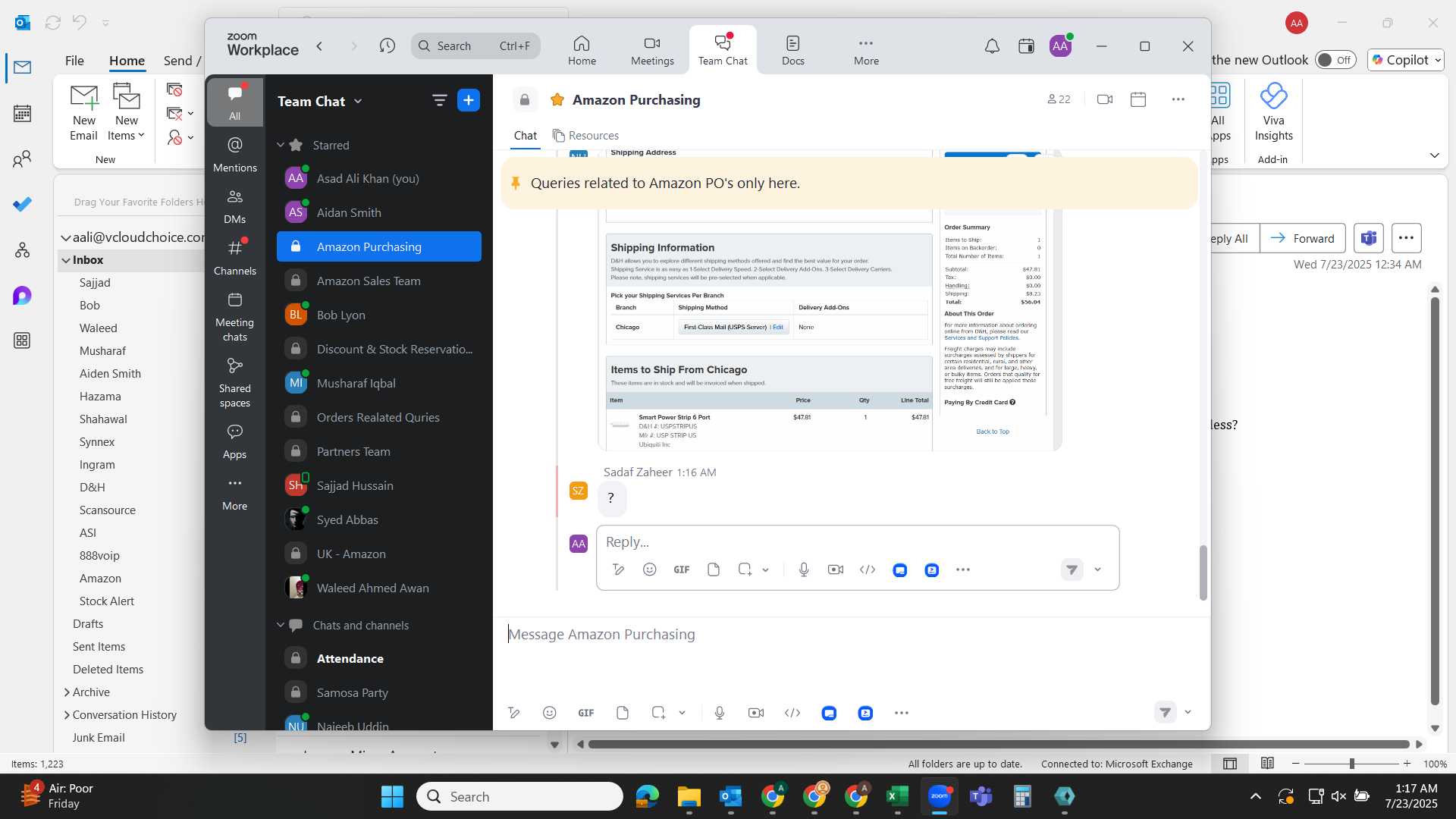Open the send options dropdown in reply box
The height and width of the screenshot is (819, 1456).
1097,570
